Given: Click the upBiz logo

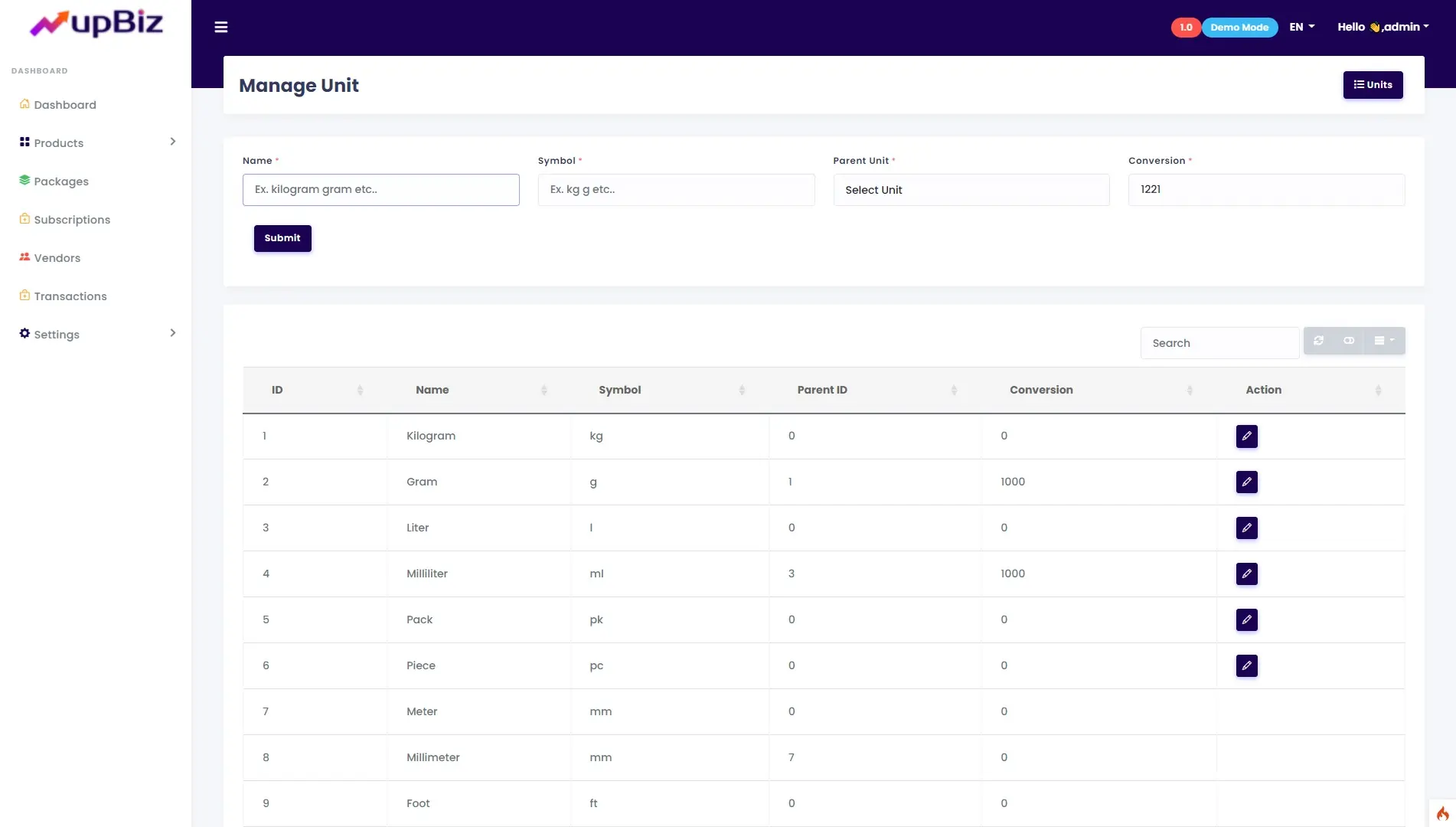Looking at the screenshot, I should pyautogui.click(x=96, y=24).
